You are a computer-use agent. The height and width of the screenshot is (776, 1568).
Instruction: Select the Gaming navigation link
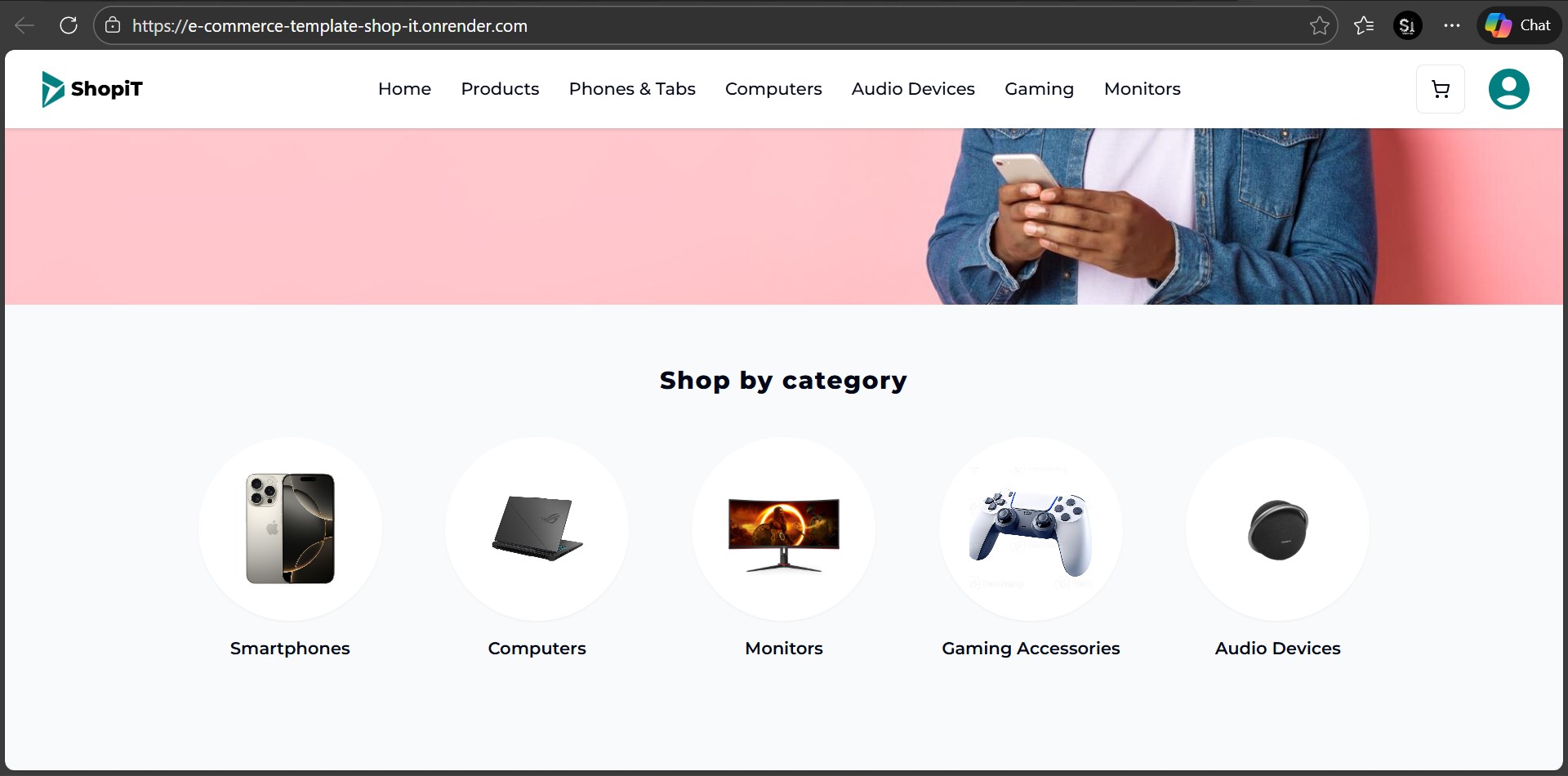1039,89
